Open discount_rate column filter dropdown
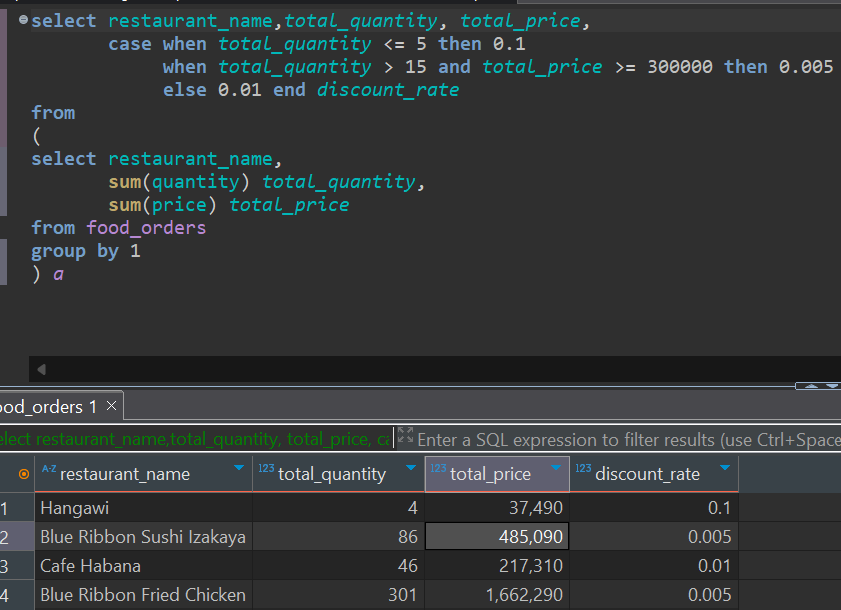841x610 pixels. pos(725,468)
